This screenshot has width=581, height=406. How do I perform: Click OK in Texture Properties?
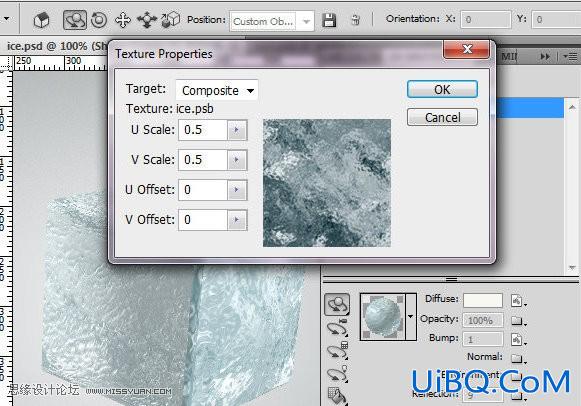(x=442, y=89)
